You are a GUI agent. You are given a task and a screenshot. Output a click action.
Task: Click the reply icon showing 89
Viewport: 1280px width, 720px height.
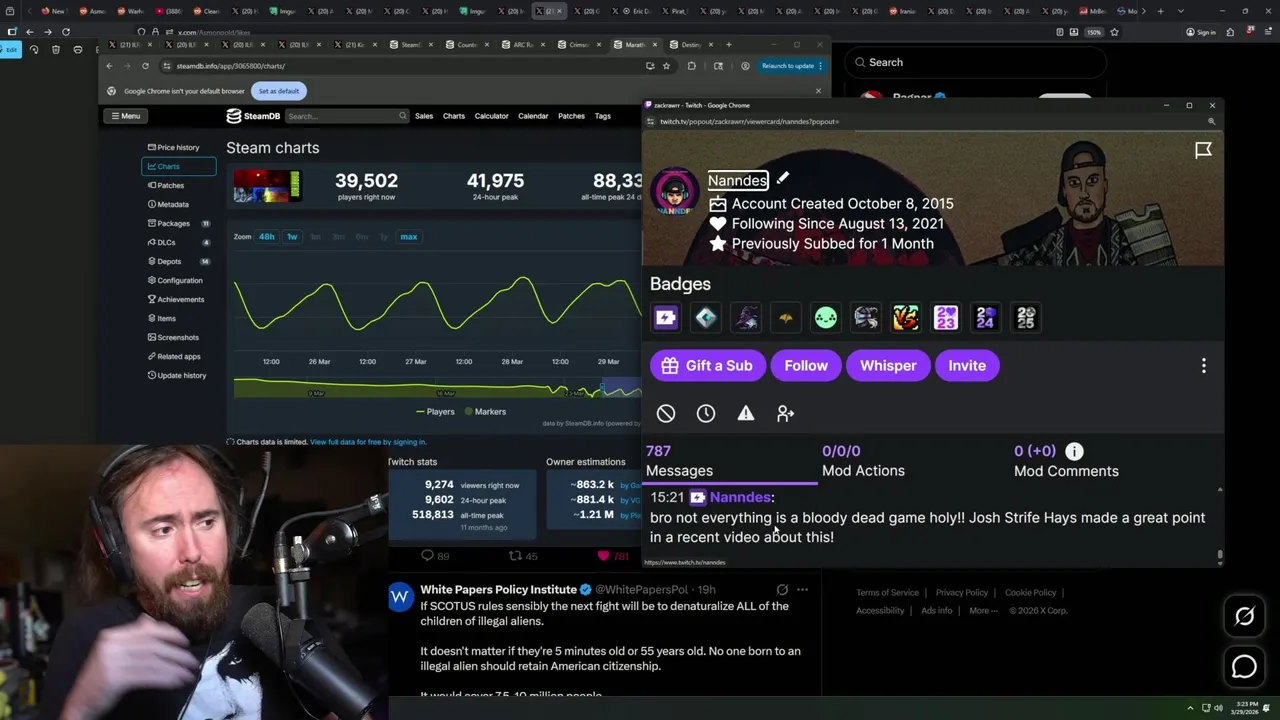click(427, 556)
